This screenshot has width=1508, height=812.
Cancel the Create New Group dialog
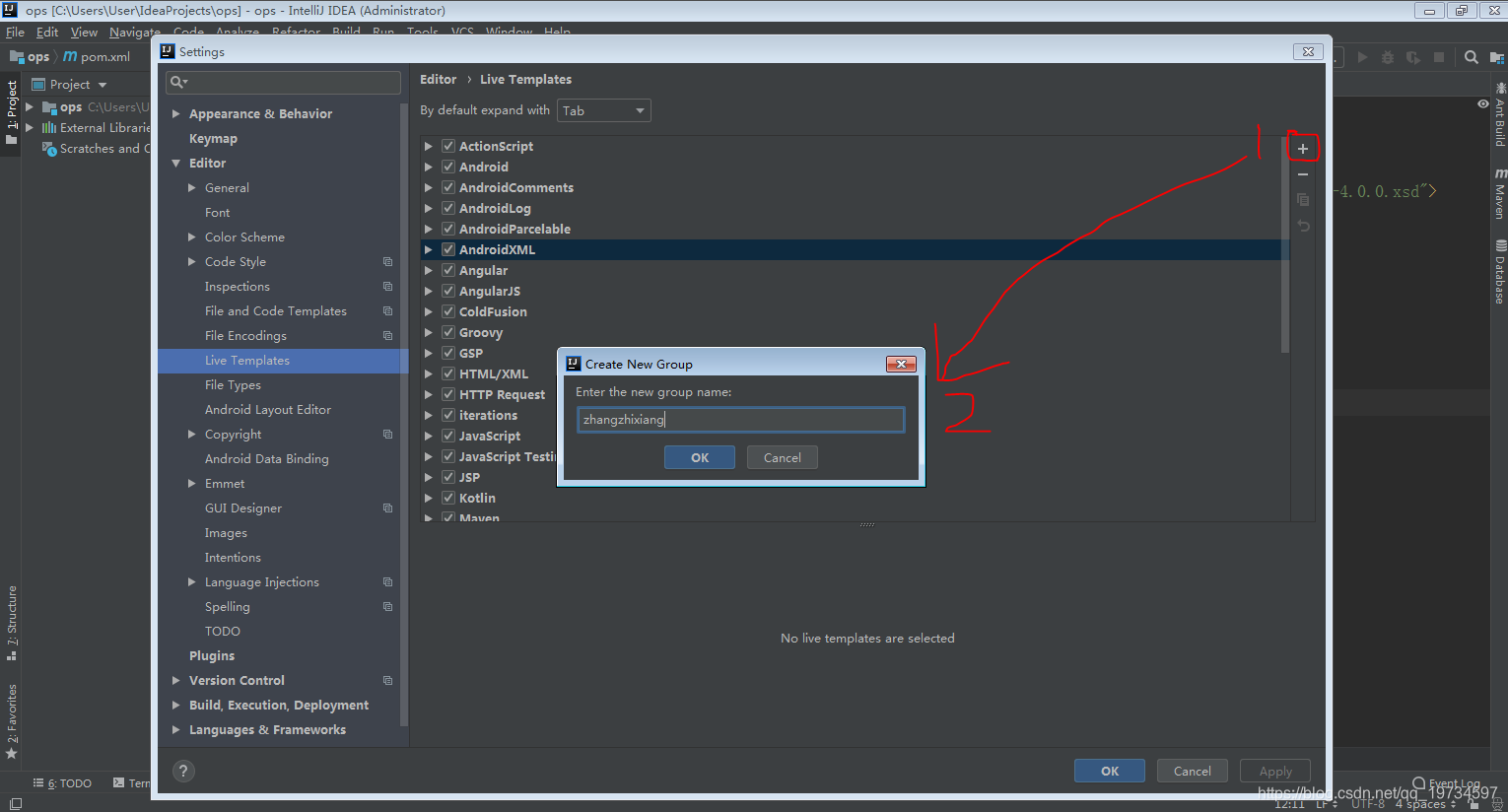pos(783,457)
